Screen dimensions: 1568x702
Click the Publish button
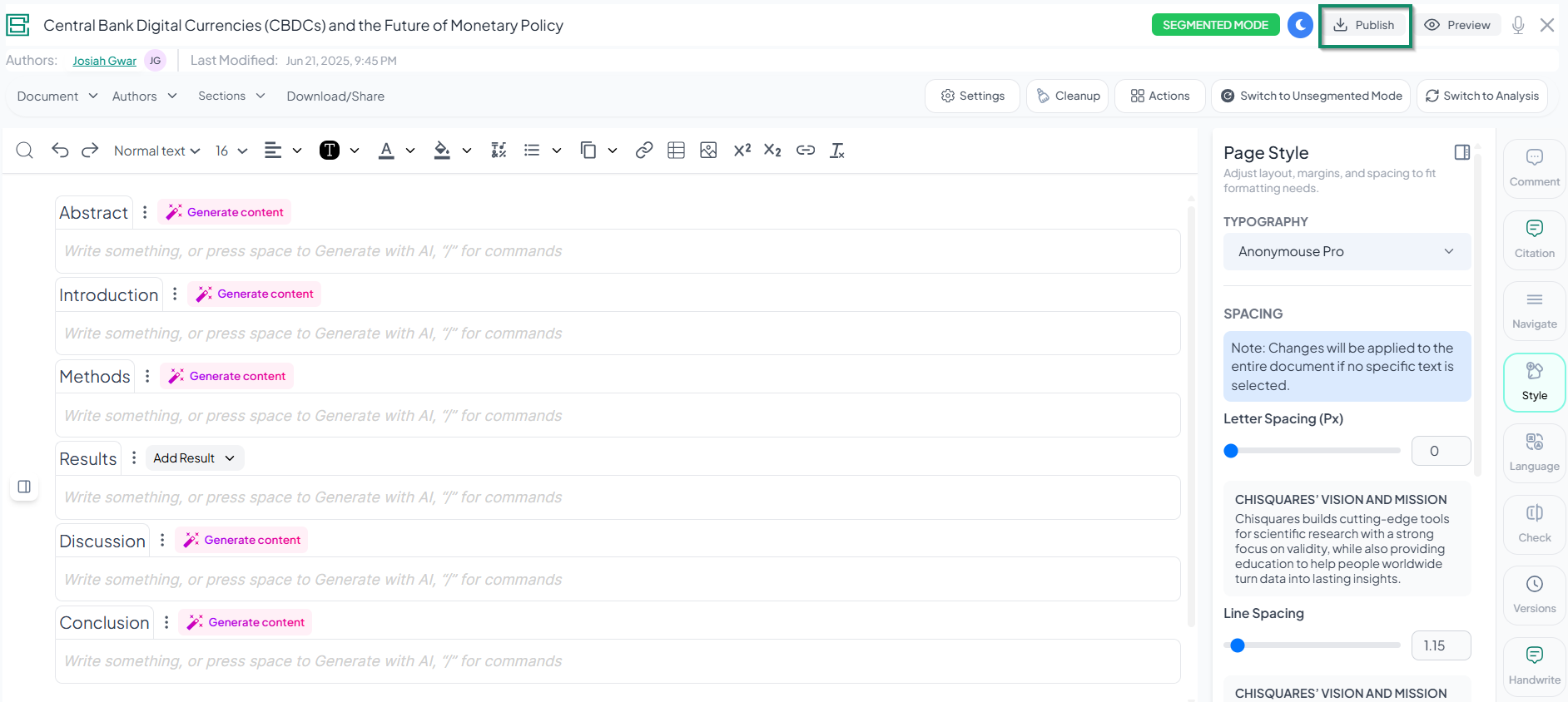coord(1365,26)
